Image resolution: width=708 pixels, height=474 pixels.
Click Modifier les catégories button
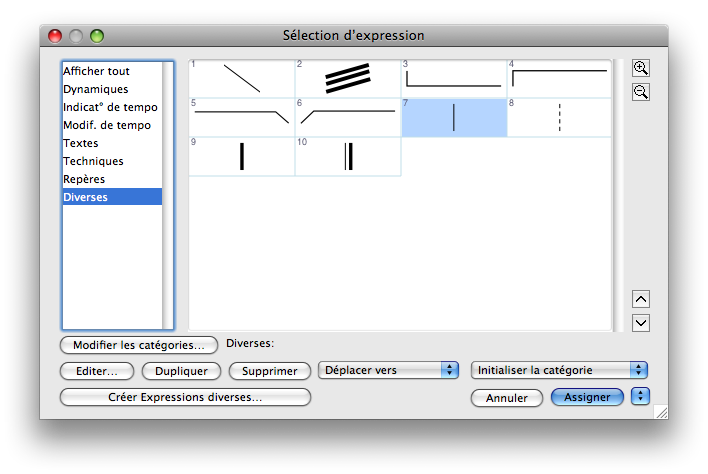coord(139,345)
